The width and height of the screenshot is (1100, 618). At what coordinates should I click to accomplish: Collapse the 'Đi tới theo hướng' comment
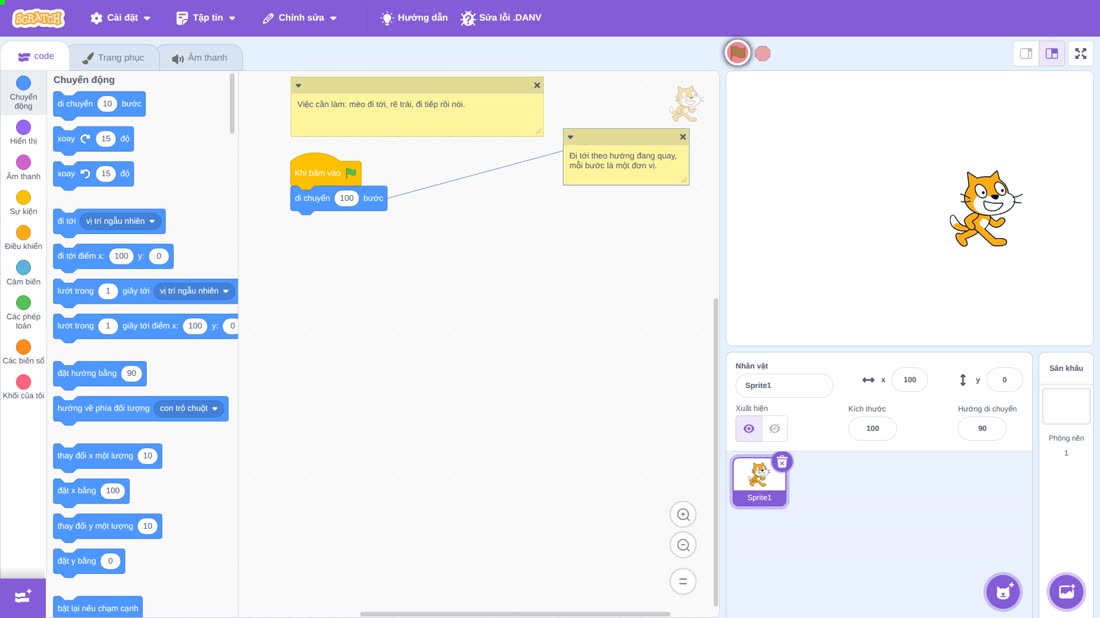click(570, 137)
